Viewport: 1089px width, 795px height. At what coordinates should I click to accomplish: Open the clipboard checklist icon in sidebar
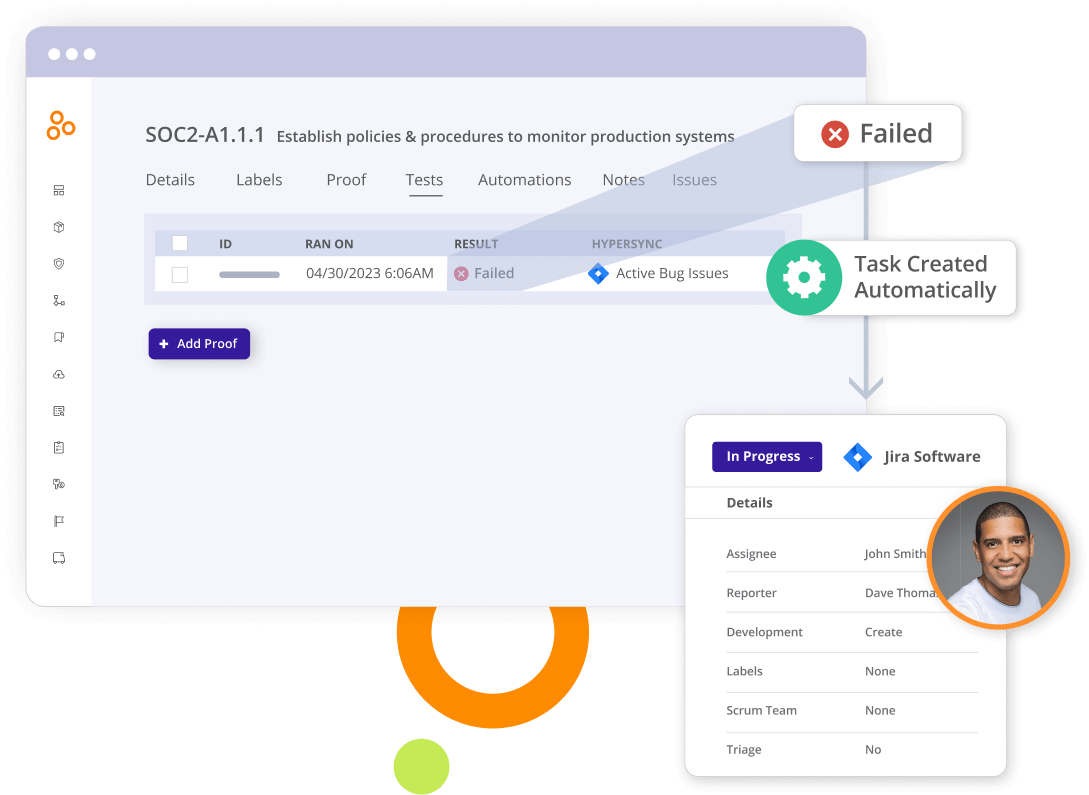pyautogui.click(x=59, y=448)
